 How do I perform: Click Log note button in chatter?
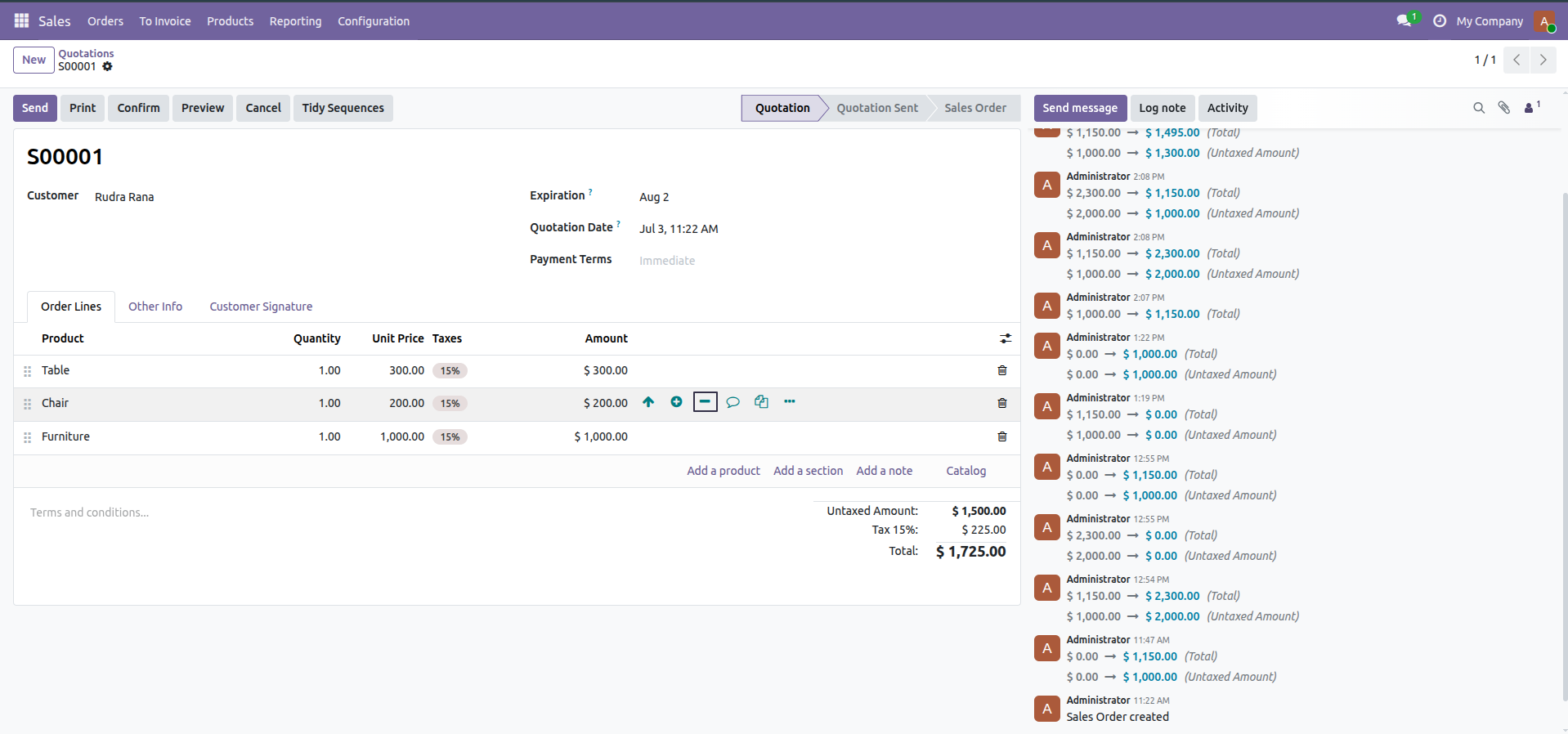(x=1162, y=108)
